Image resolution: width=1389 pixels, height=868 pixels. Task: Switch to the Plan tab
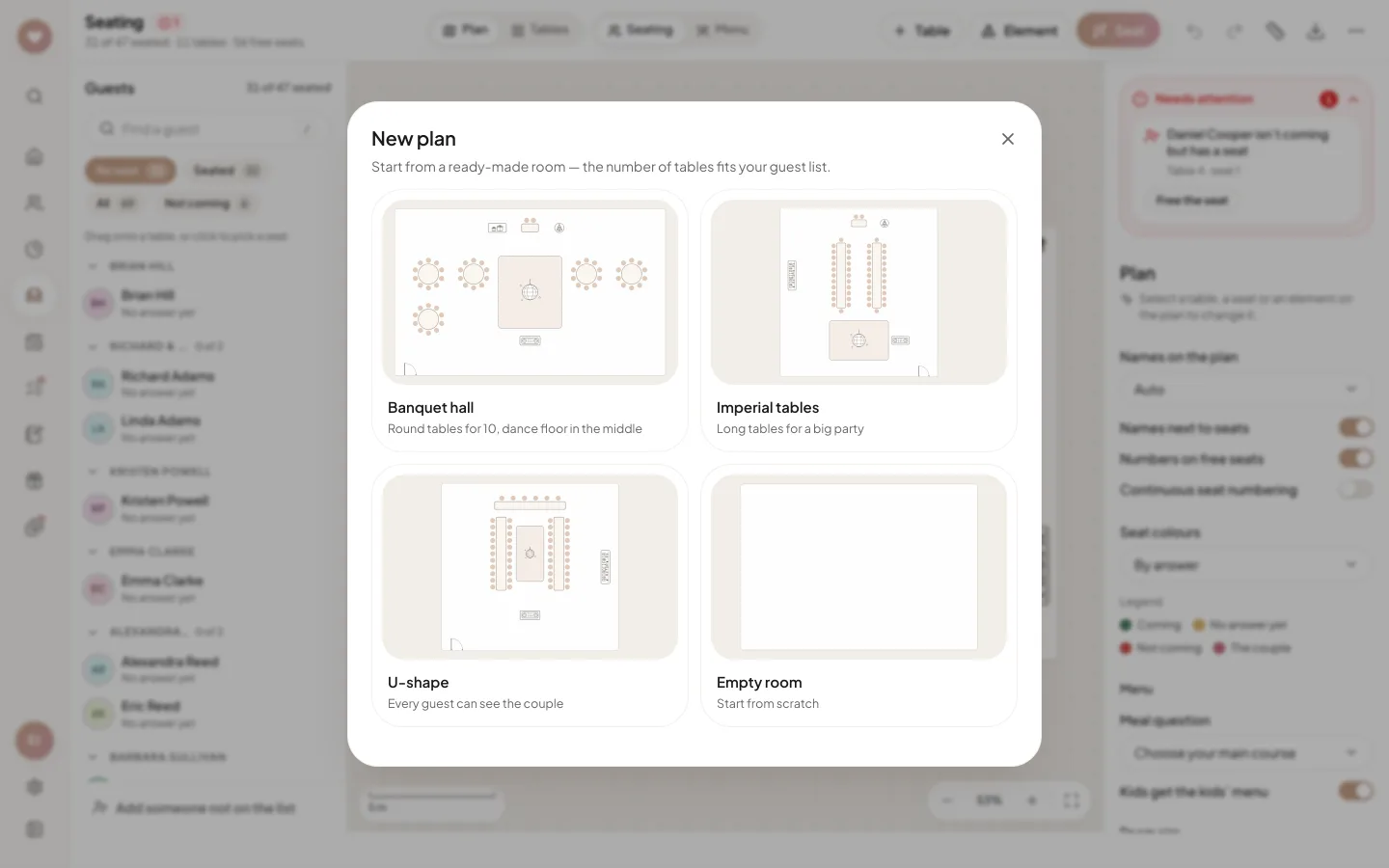[x=466, y=30]
